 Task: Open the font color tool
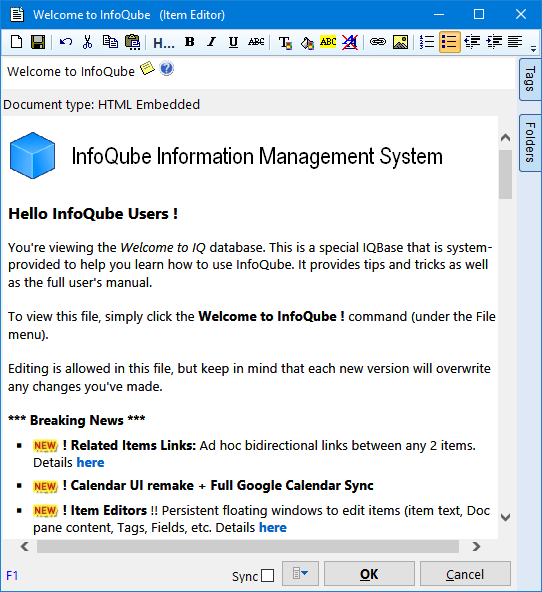pos(285,43)
